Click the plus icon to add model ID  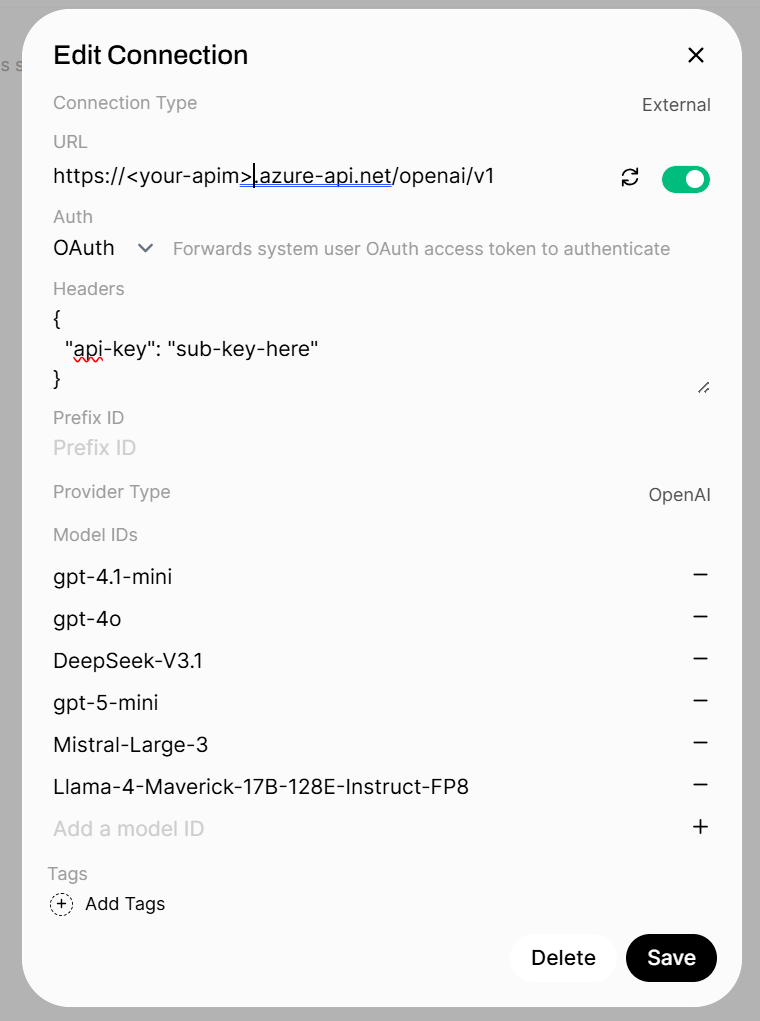(x=700, y=827)
